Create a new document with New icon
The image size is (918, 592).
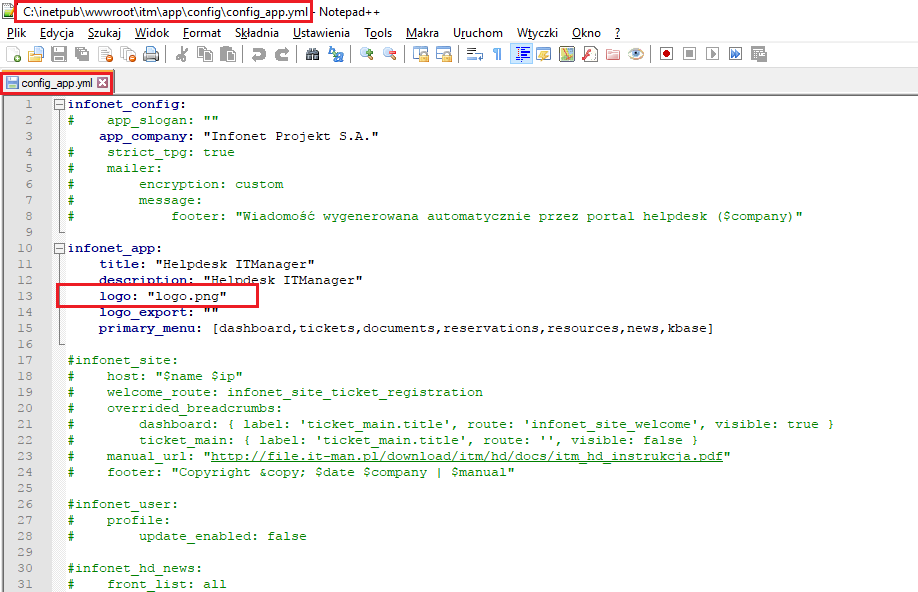click(13, 54)
